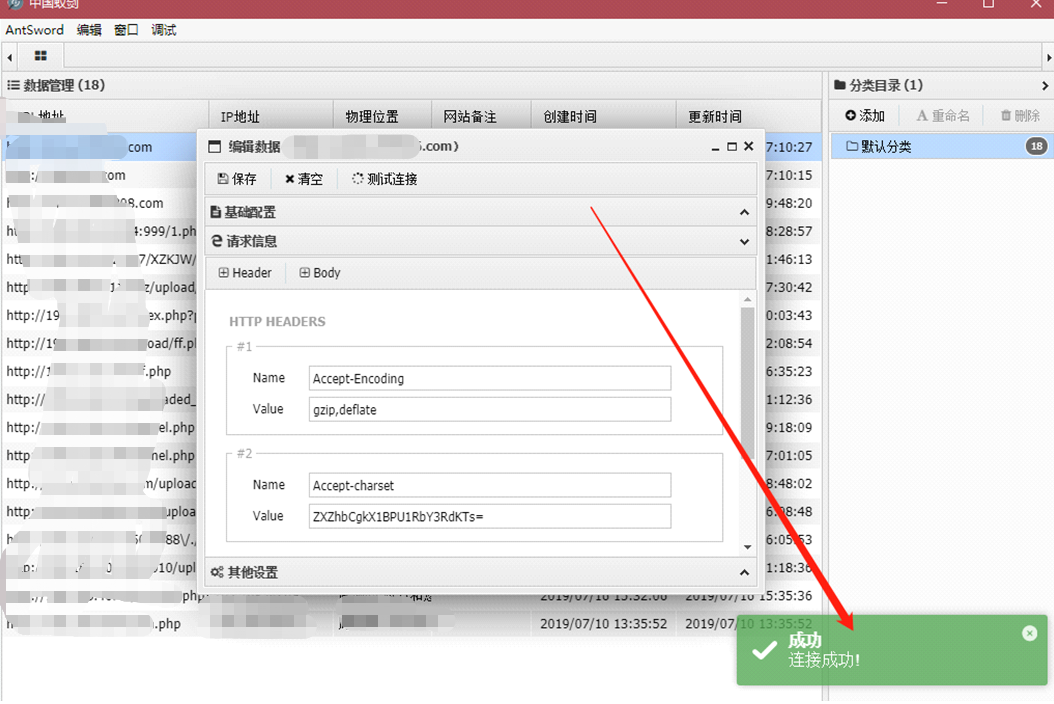
Task: Click the grid home tab icon
Action: coord(41,56)
